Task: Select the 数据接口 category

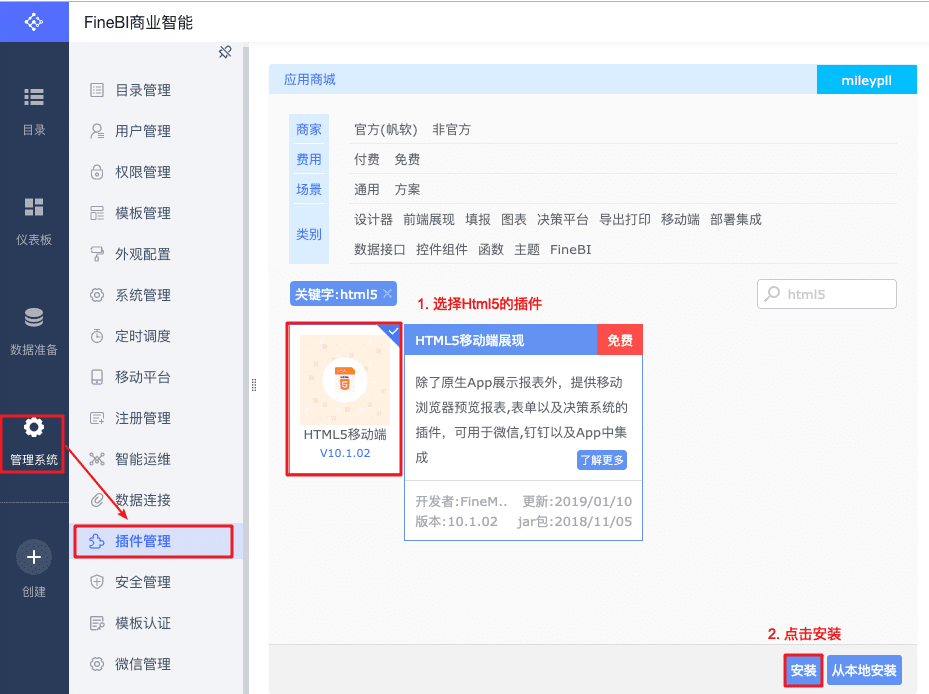Action: coord(380,250)
